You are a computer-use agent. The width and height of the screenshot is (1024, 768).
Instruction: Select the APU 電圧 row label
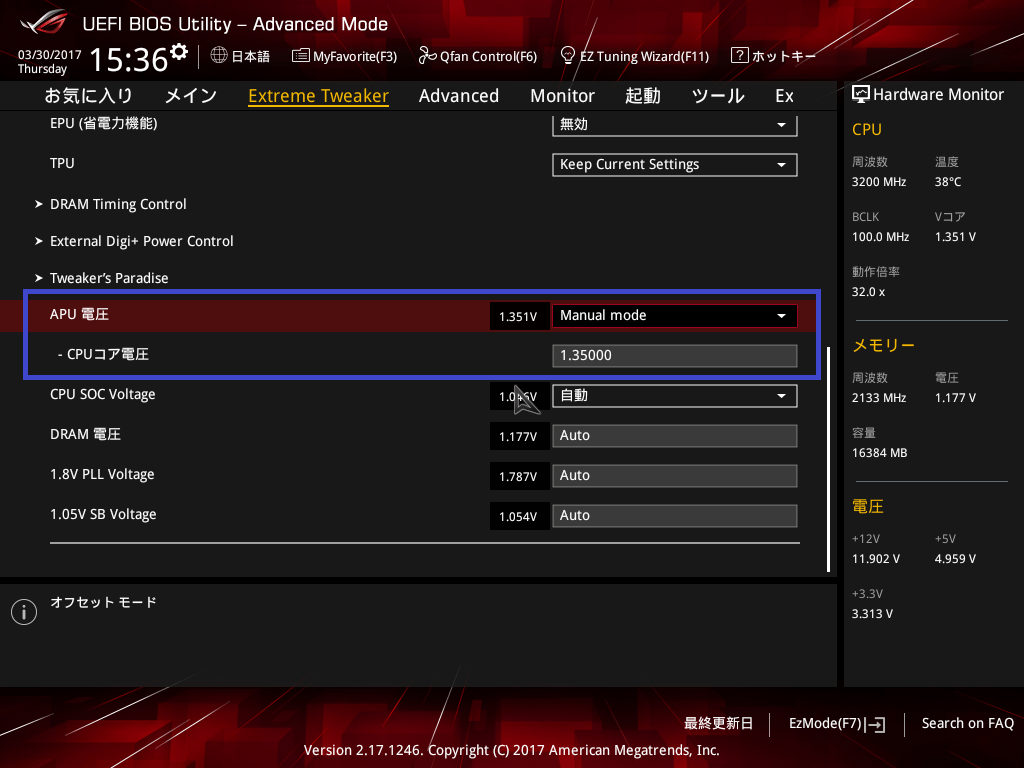(79, 314)
